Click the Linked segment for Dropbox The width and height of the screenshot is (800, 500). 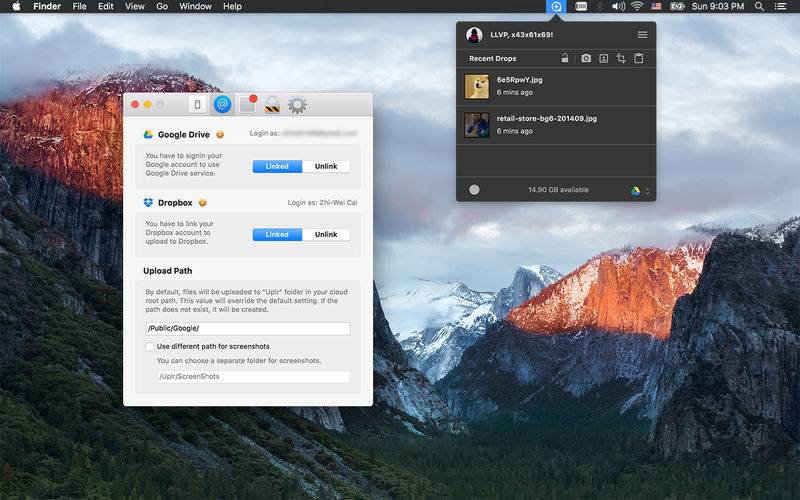coord(277,235)
